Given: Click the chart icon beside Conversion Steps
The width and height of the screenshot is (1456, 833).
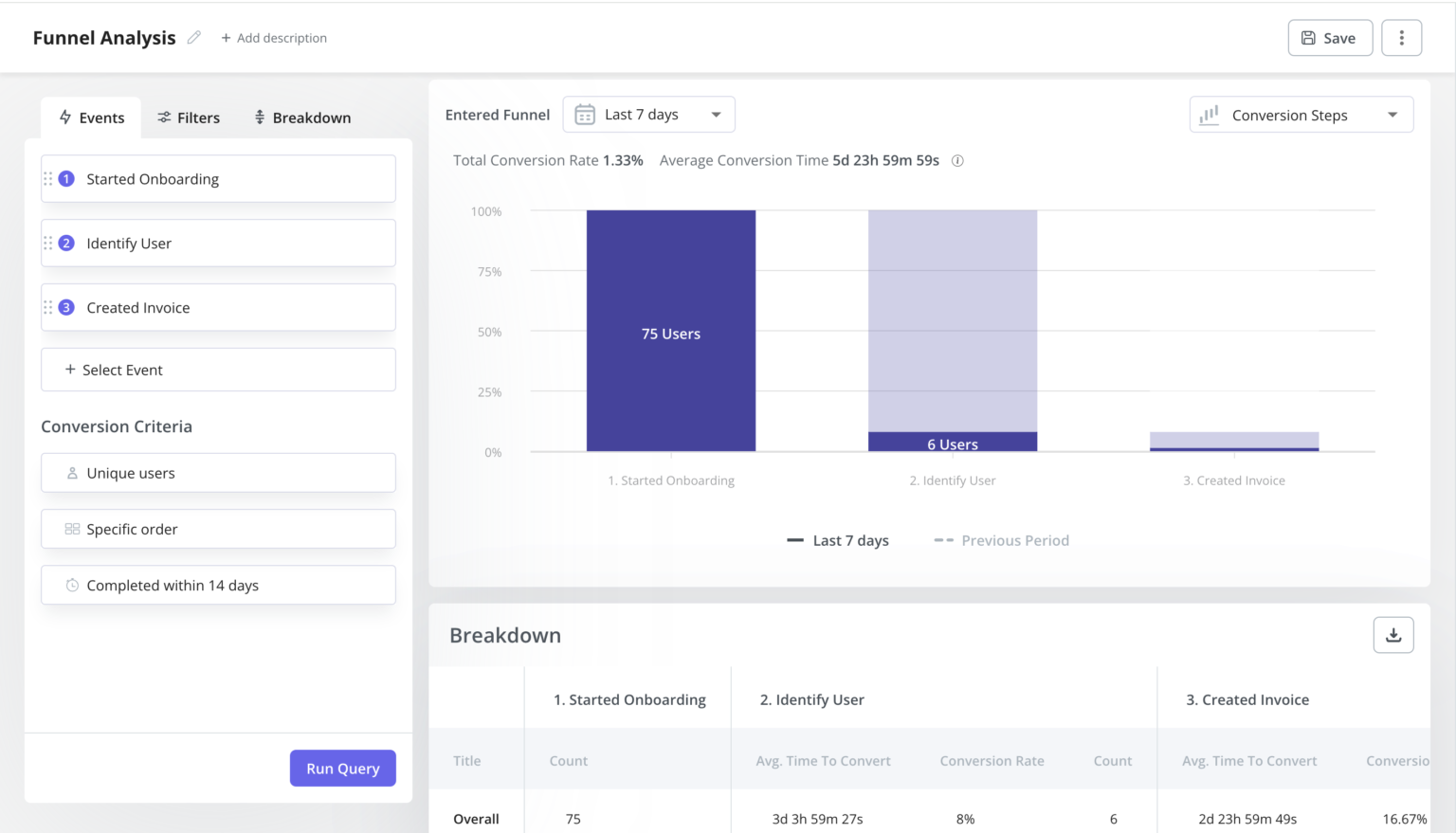Looking at the screenshot, I should click(1209, 114).
